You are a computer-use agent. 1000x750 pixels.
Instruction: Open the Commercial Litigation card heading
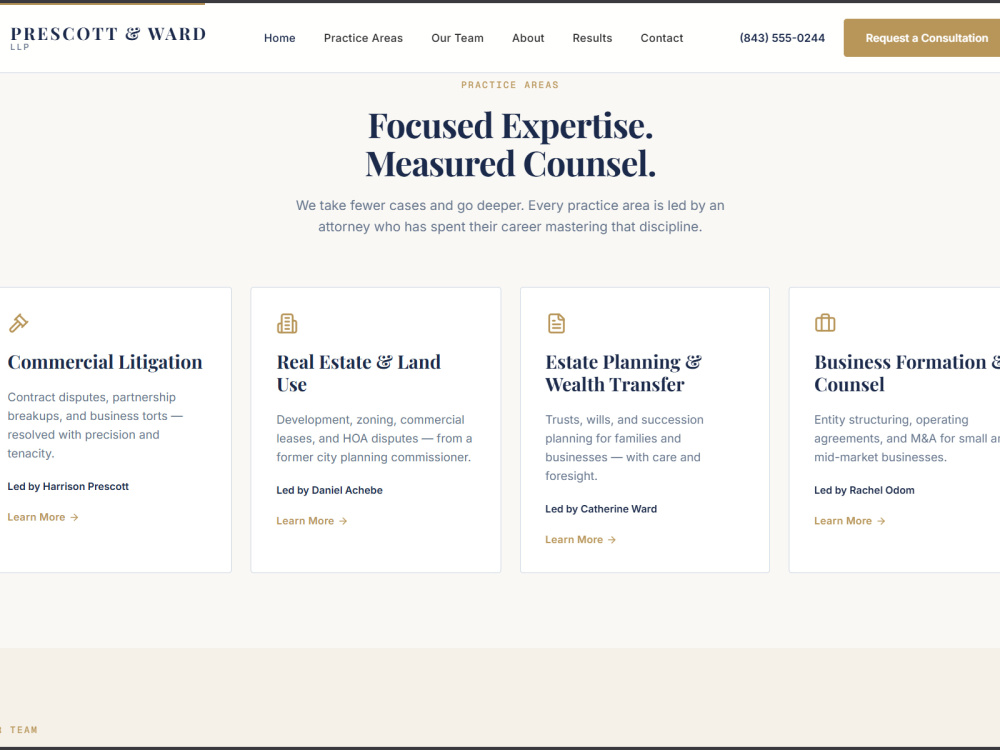[105, 362]
